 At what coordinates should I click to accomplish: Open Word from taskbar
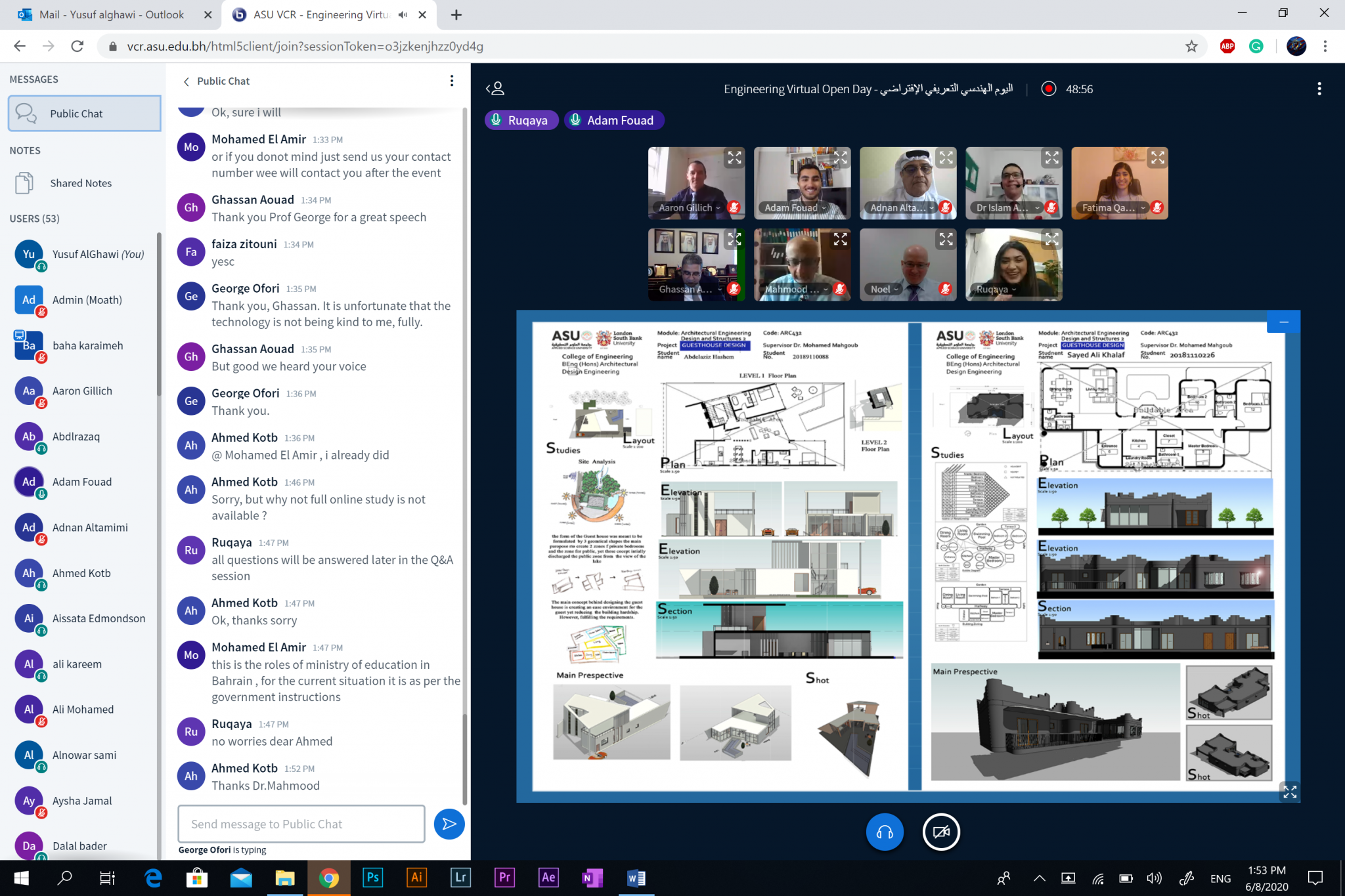tap(636, 878)
